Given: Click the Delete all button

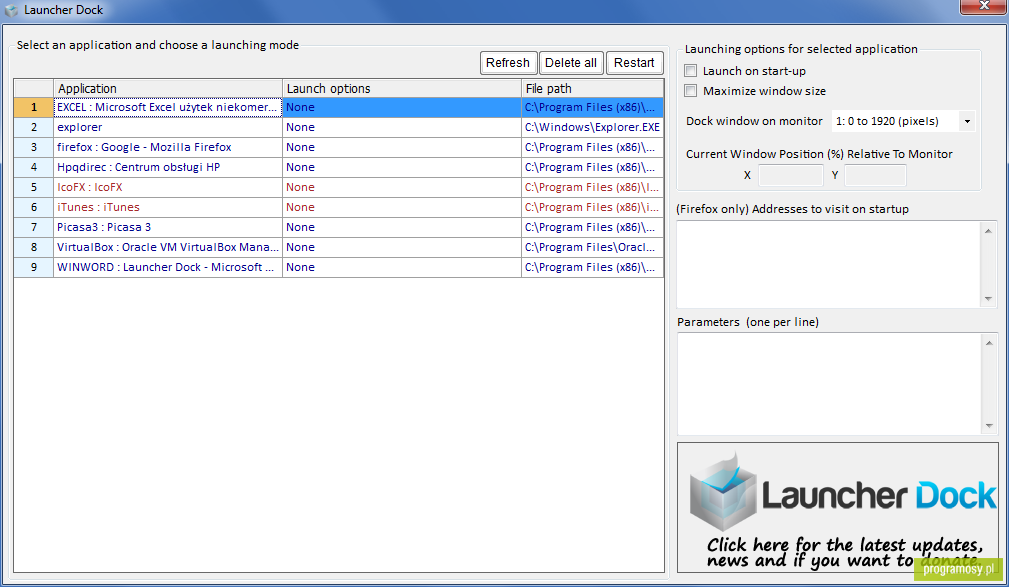Looking at the screenshot, I should (571, 62).
